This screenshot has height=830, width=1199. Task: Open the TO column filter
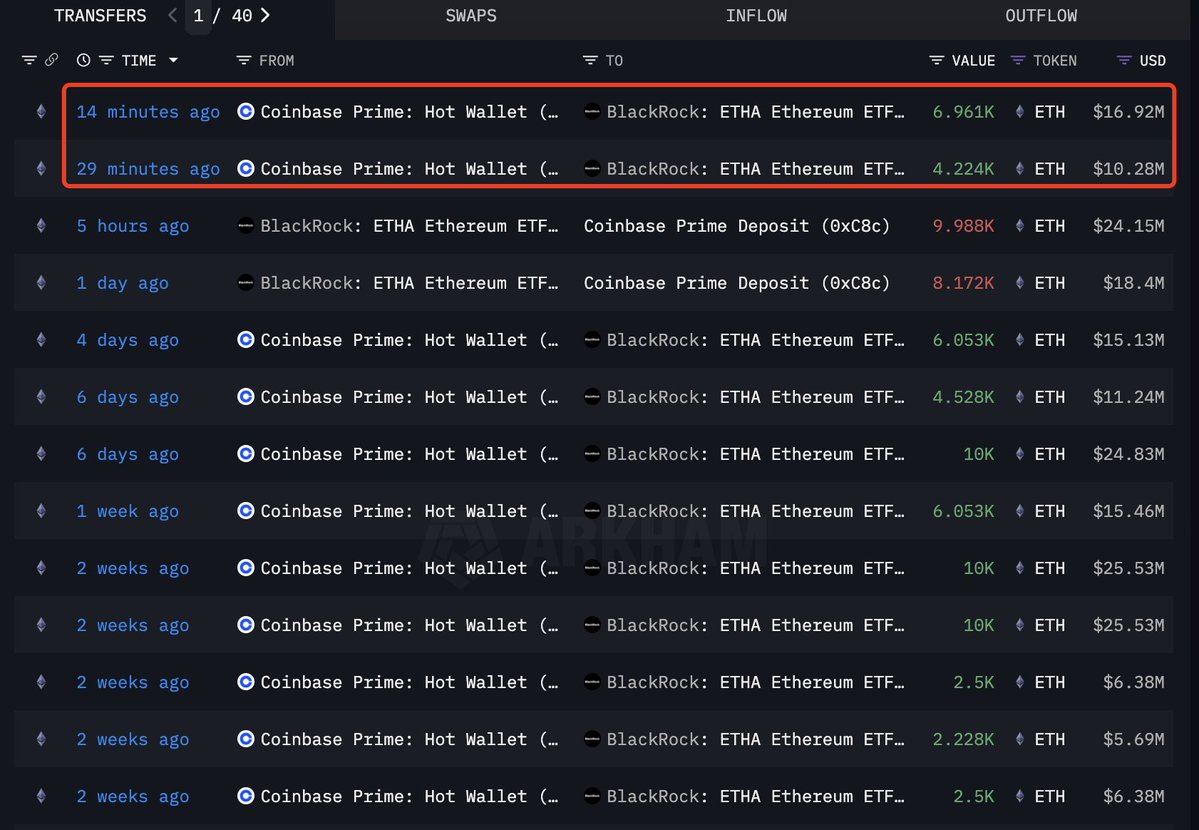pos(590,60)
